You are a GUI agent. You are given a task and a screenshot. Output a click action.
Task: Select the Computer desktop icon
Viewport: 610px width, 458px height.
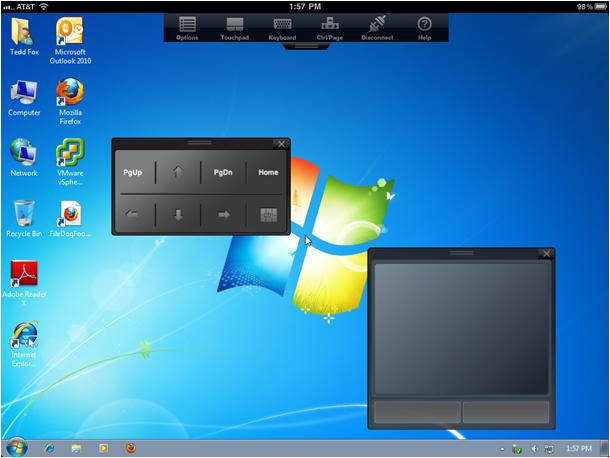tap(24, 98)
